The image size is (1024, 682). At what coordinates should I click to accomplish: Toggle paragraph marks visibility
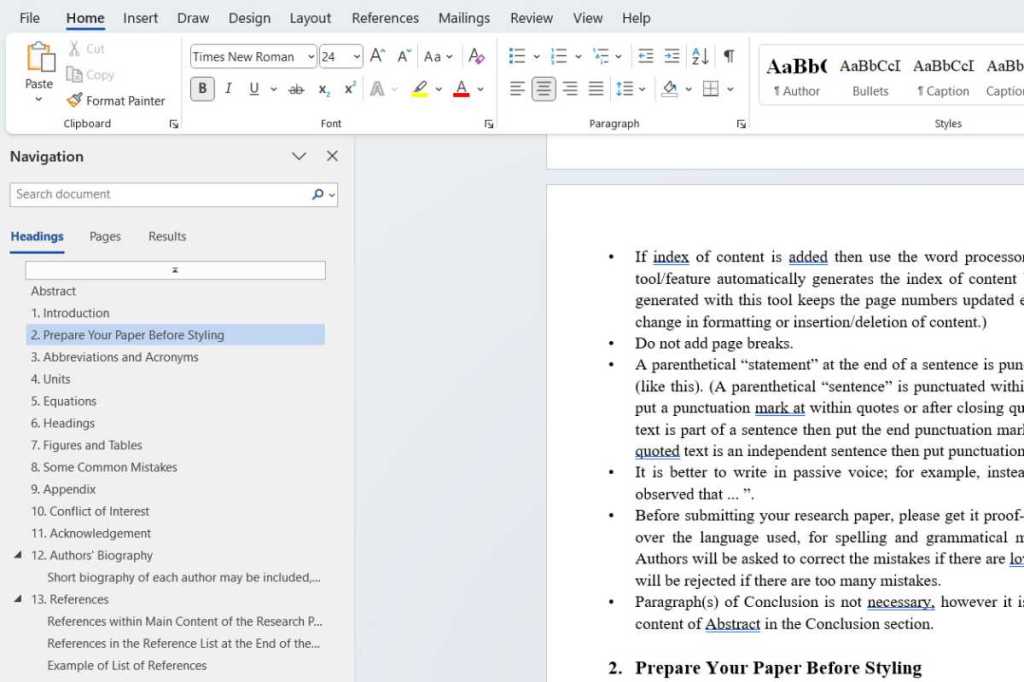tap(729, 57)
